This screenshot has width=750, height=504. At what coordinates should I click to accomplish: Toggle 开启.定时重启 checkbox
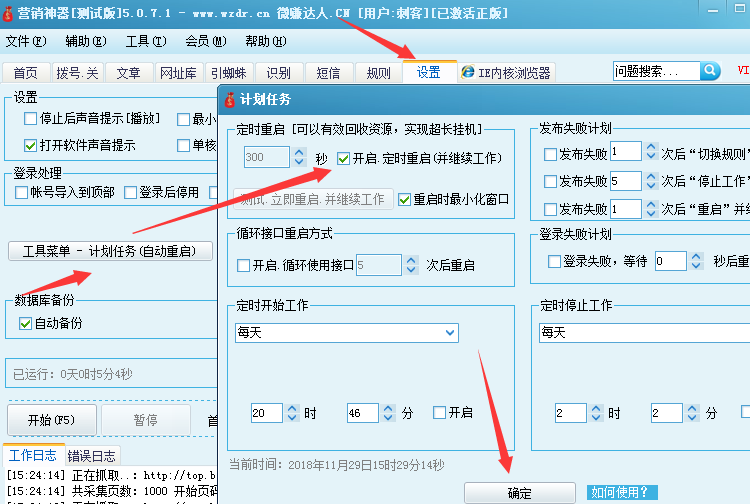(x=343, y=158)
